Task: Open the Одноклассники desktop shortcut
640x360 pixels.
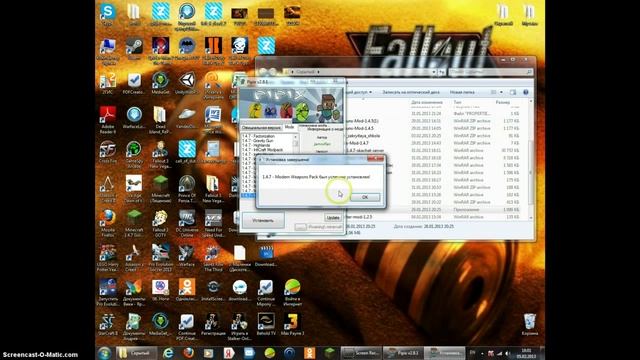Action: (187, 290)
